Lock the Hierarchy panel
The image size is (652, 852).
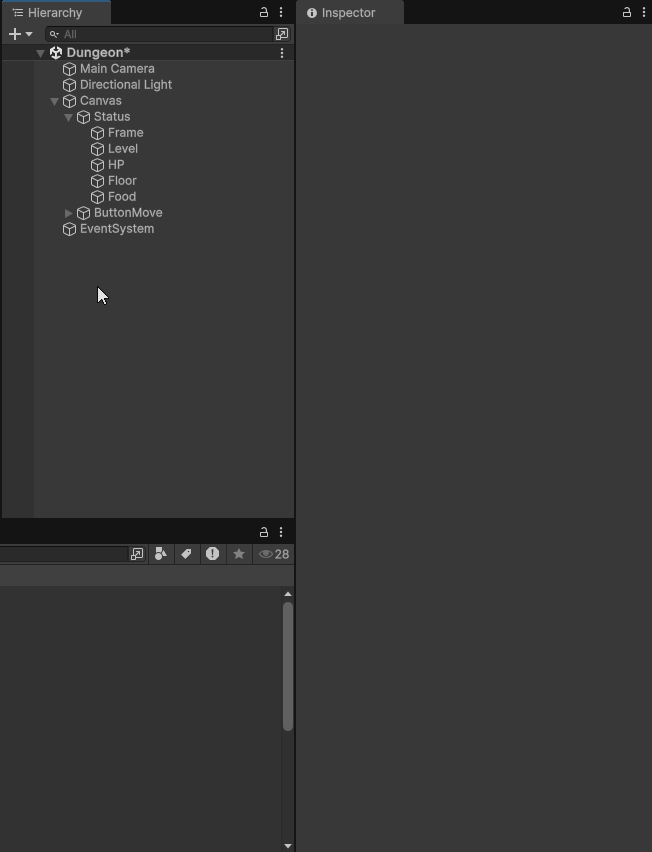click(x=264, y=12)
